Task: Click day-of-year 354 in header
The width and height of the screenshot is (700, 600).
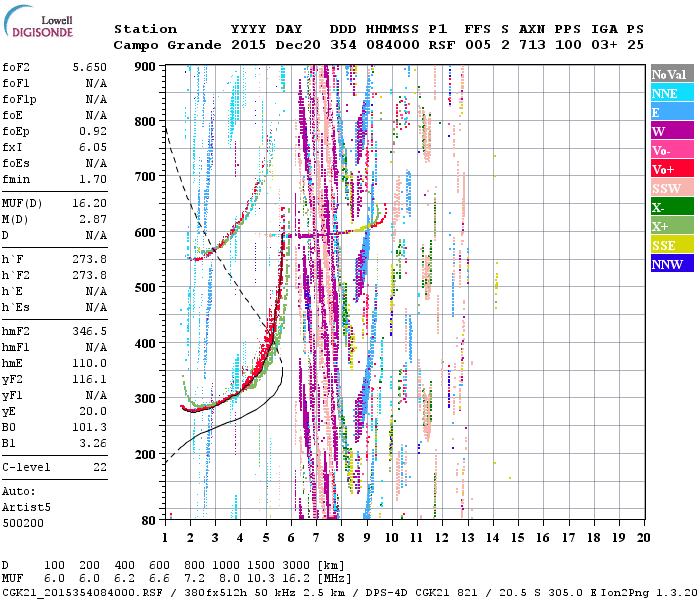Action: click(x=343, y=45)
